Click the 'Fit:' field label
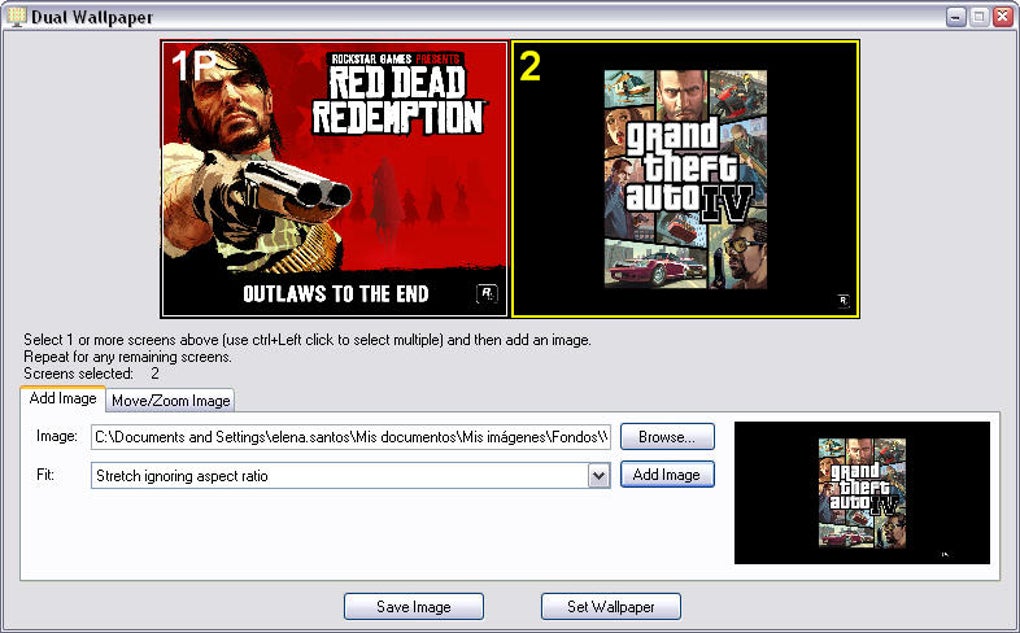1020x633 pixels. [x=46, y=474]
